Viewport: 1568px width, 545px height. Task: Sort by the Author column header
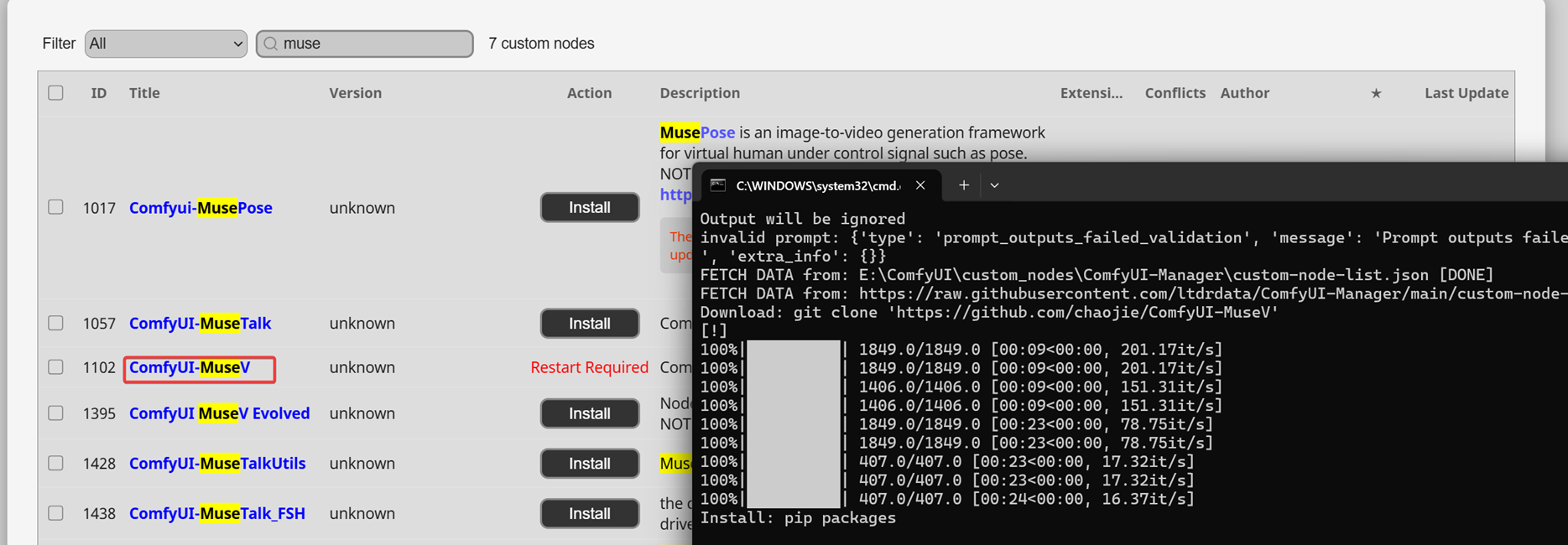coord(1244,93)
